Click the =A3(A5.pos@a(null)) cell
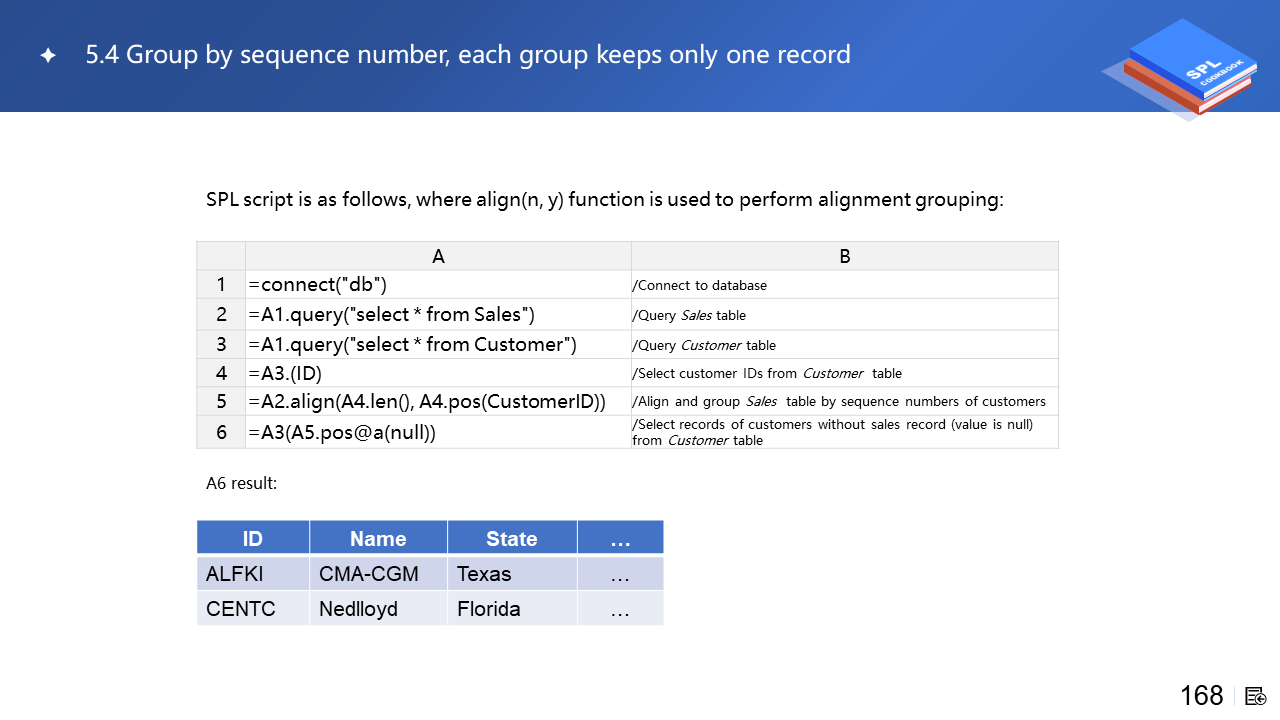Screen dimensions: 1280x720 pos(438,432)
